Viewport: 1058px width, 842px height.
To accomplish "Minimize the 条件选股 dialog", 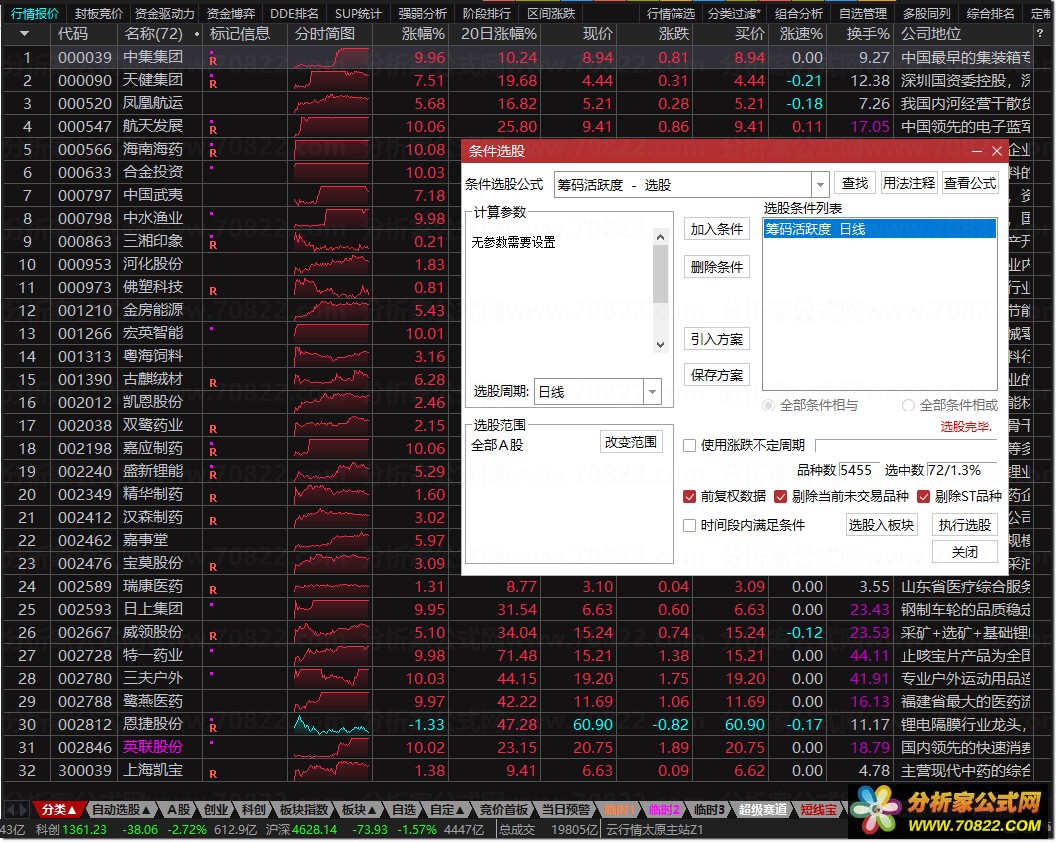I will pyautogui.click(x=976, y=151).
